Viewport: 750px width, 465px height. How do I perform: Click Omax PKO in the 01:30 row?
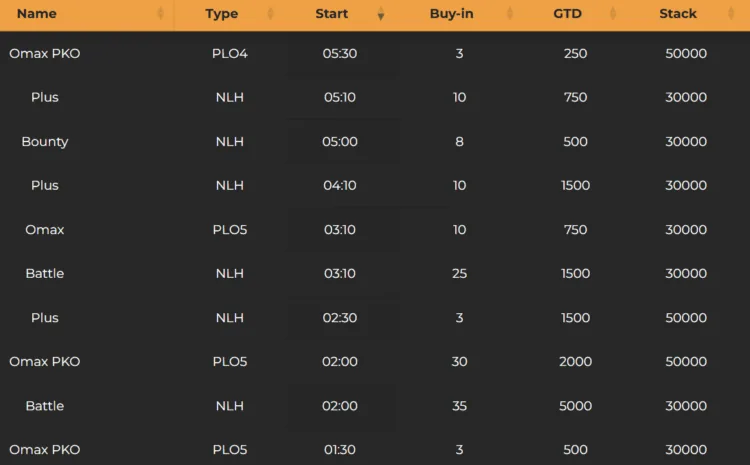pyautogui.click(x=44, y=450)
